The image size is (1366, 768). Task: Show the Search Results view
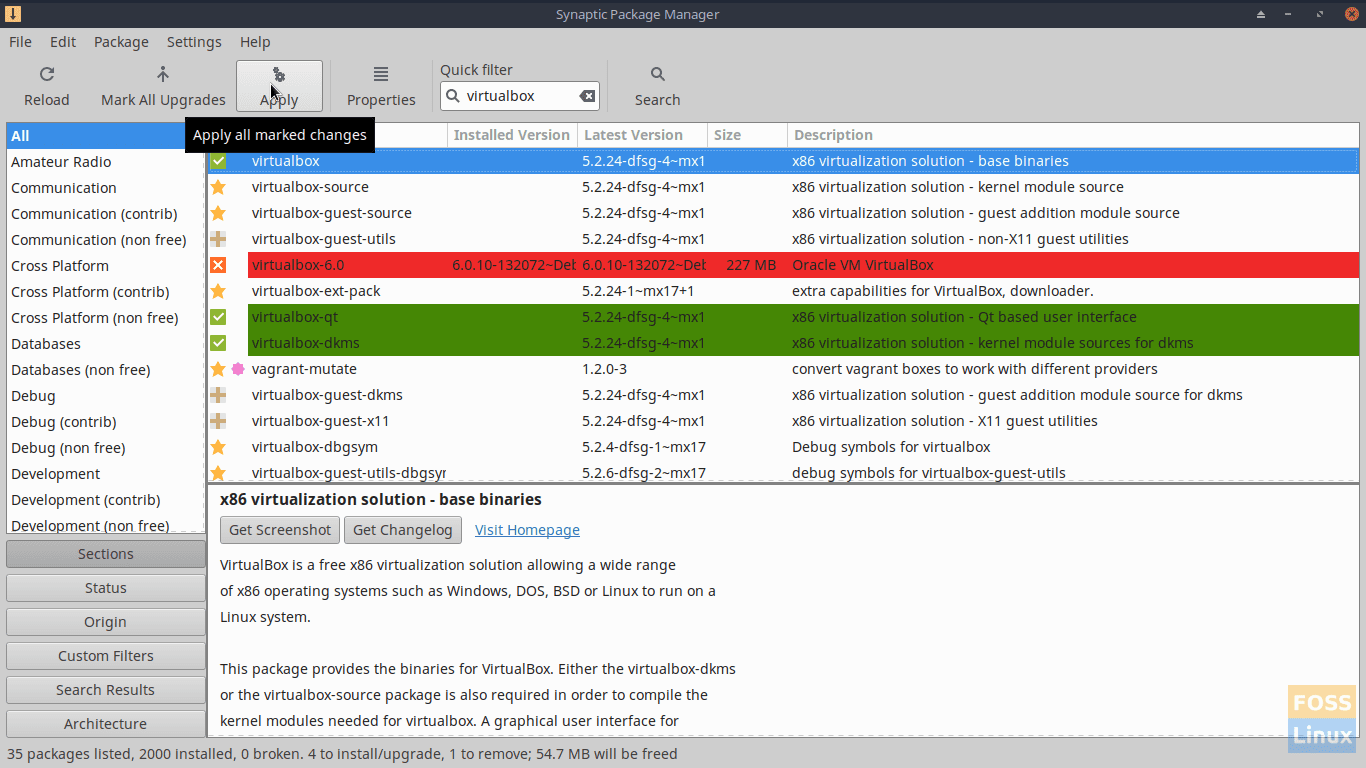pos(106,690)
